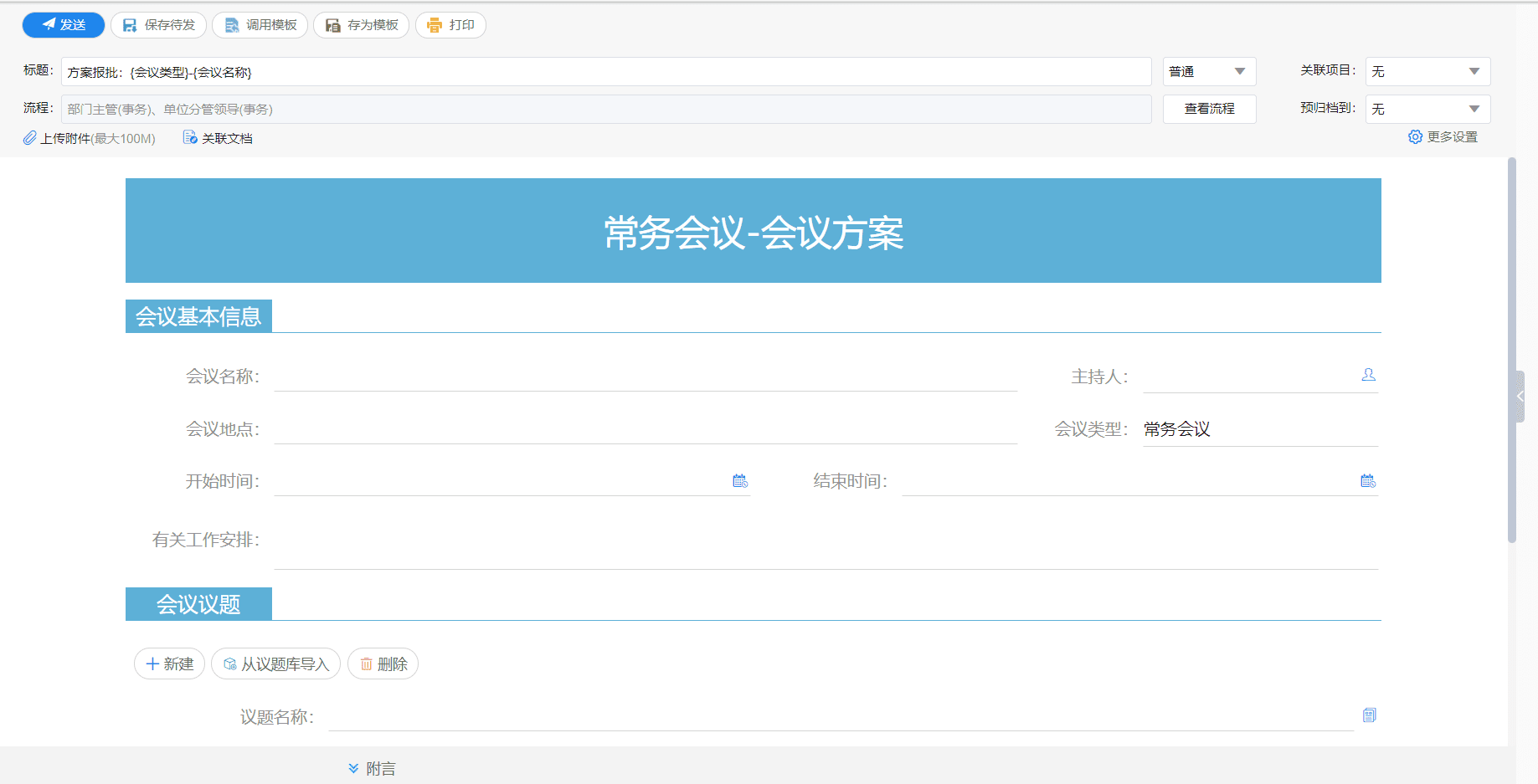The height and width of the screenshot is (784, 1538).
Task: Click the 会议类型 field showing 常务会议
Action: tap(1260, 429)
